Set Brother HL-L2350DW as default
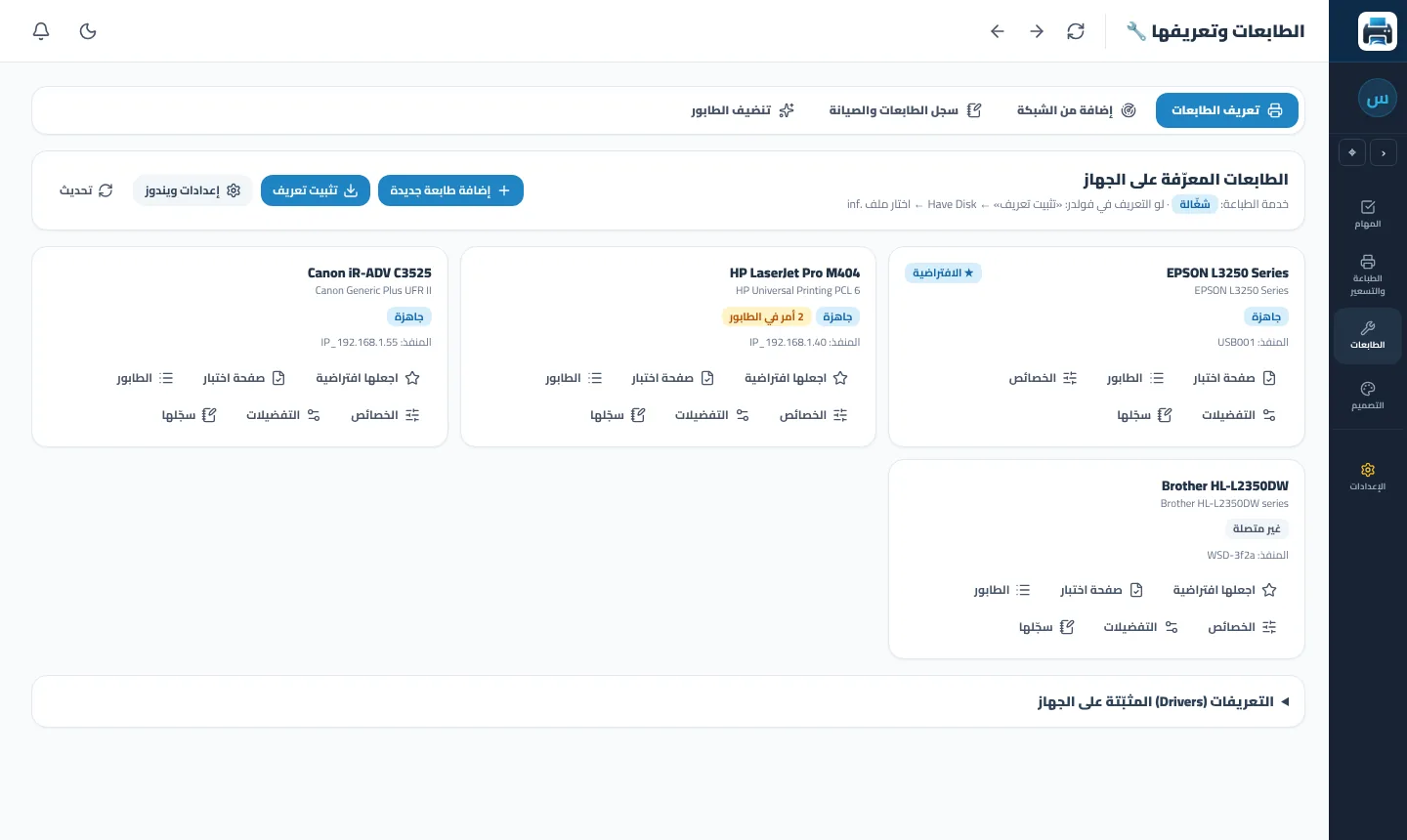 pyautogui.click(x=1225, y=590)
